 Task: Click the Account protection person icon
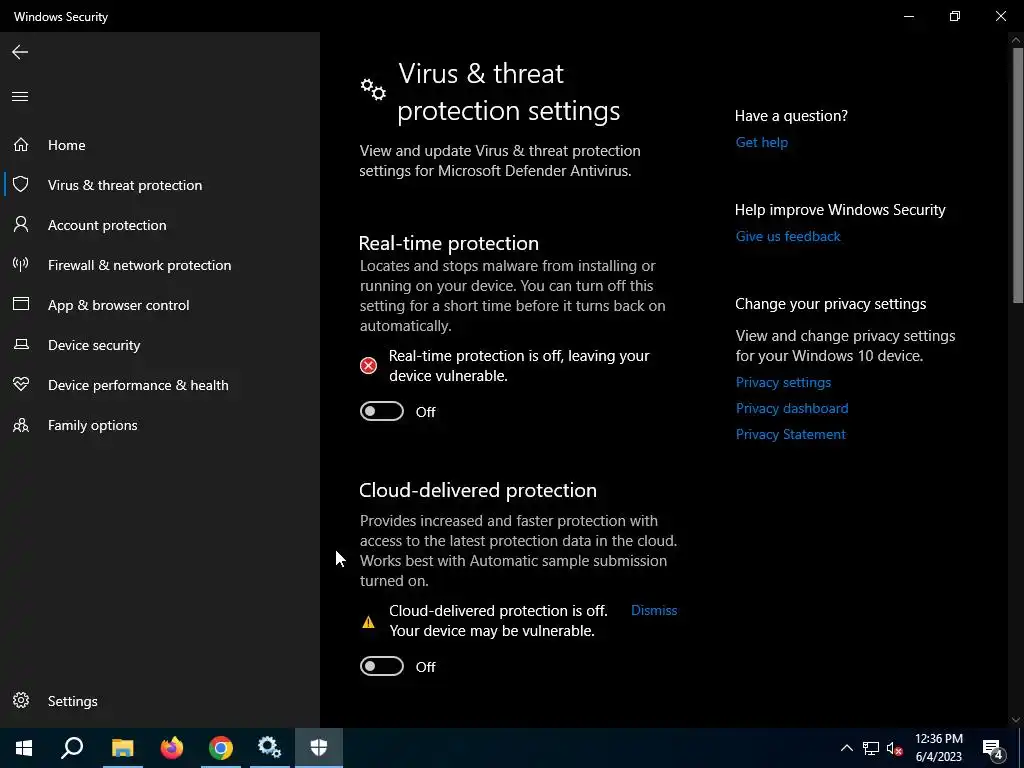pyautogui.click(x=21, y=225)
